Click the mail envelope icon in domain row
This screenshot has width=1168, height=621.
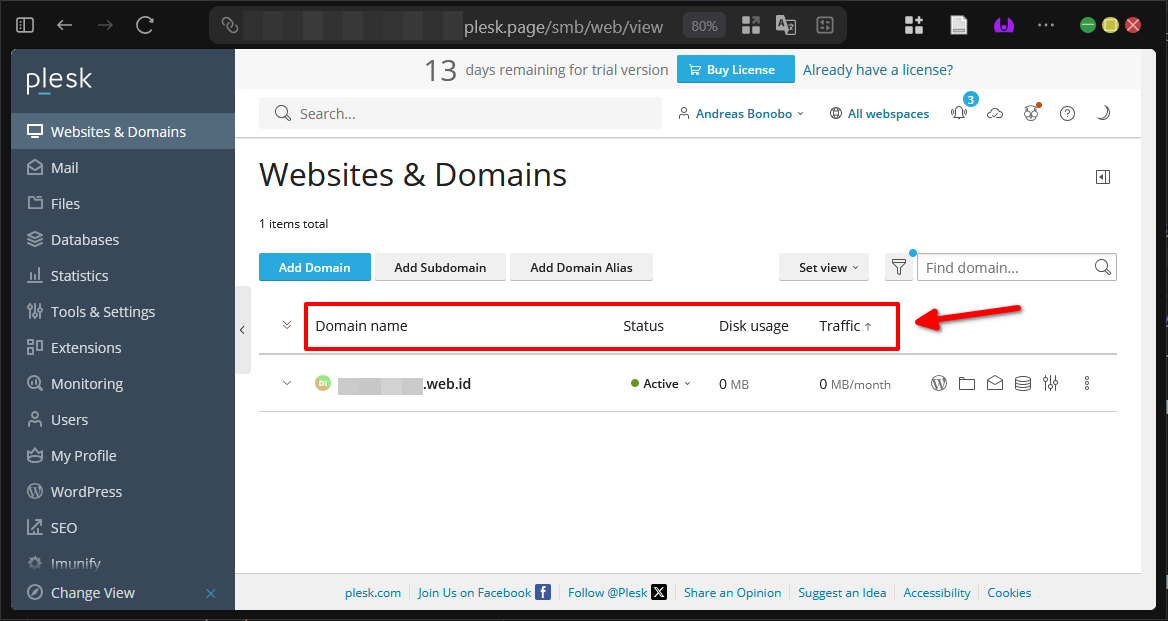994,383
